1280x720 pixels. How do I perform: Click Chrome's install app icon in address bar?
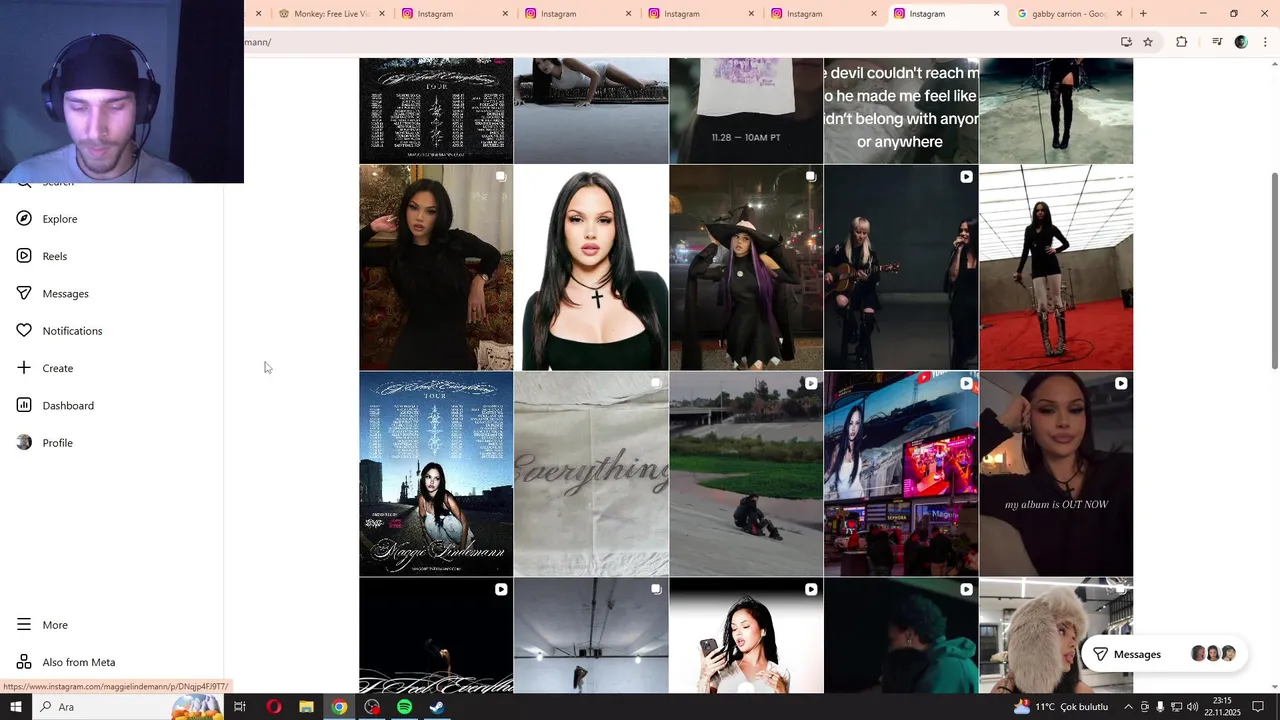[1126, 42]
